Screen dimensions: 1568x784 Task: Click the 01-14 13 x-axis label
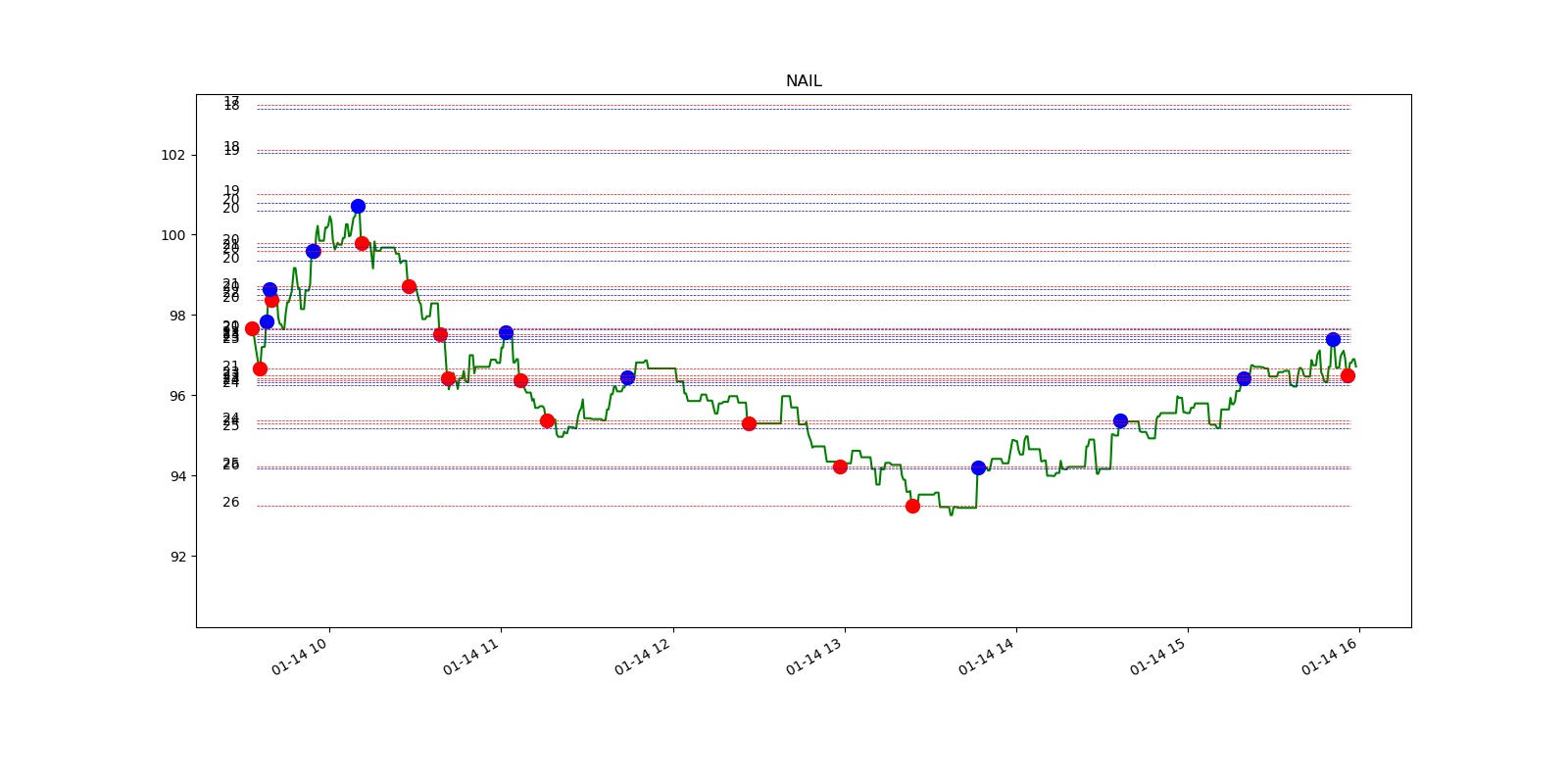click(814, 656)
